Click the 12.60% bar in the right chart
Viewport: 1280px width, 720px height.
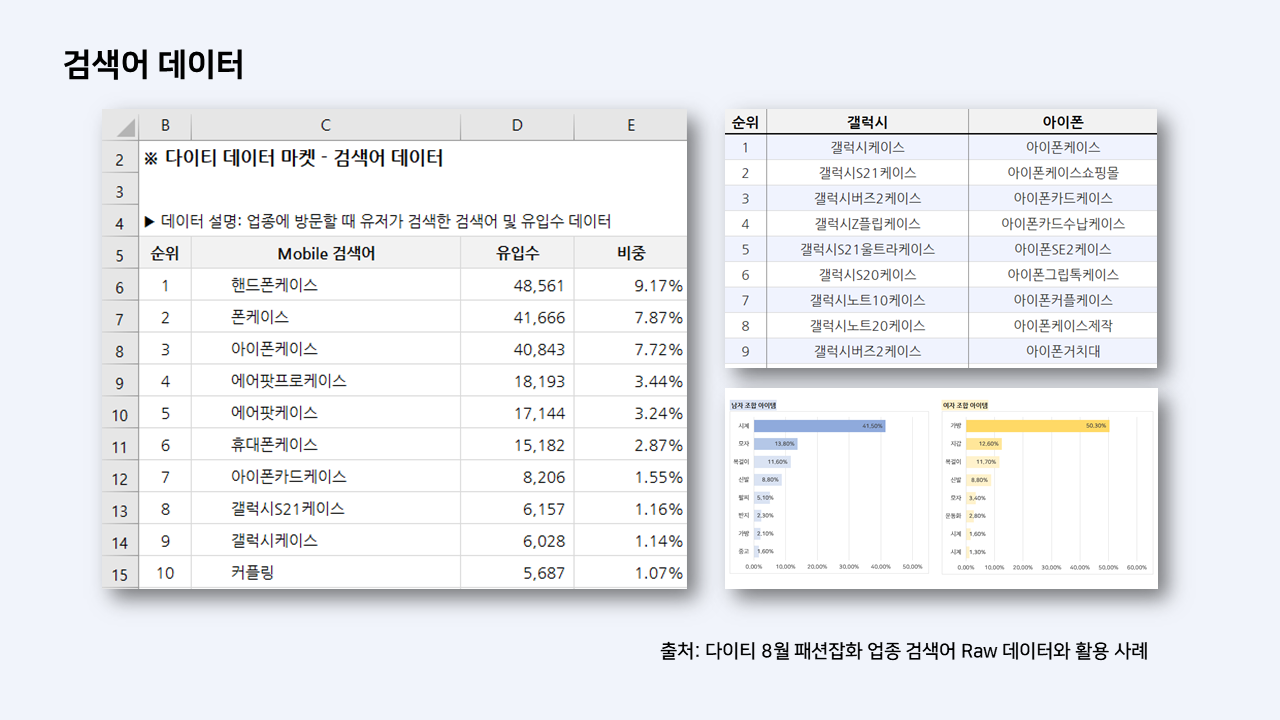pos(984,444)
